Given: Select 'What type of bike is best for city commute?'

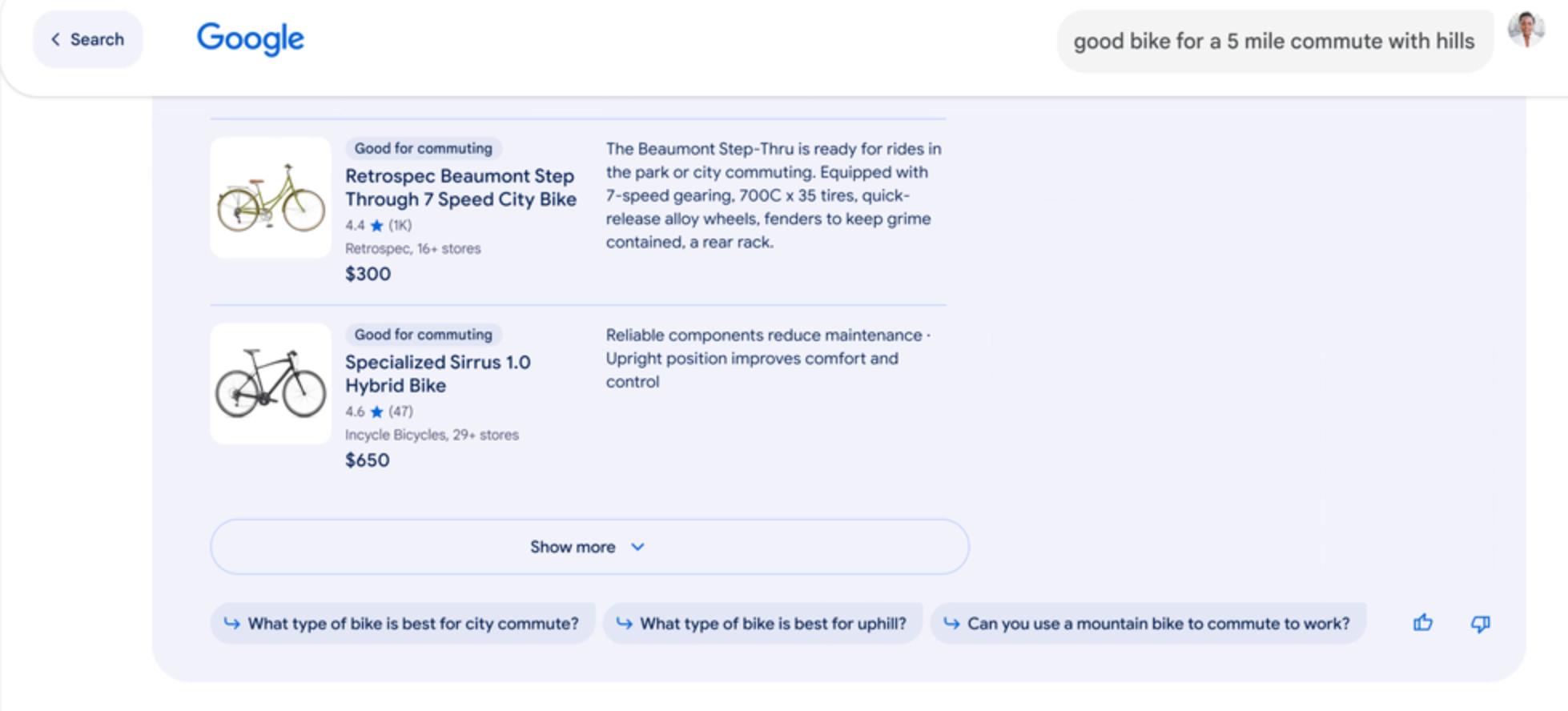Looking at the screenshot, I should click(x=412, y=624).
